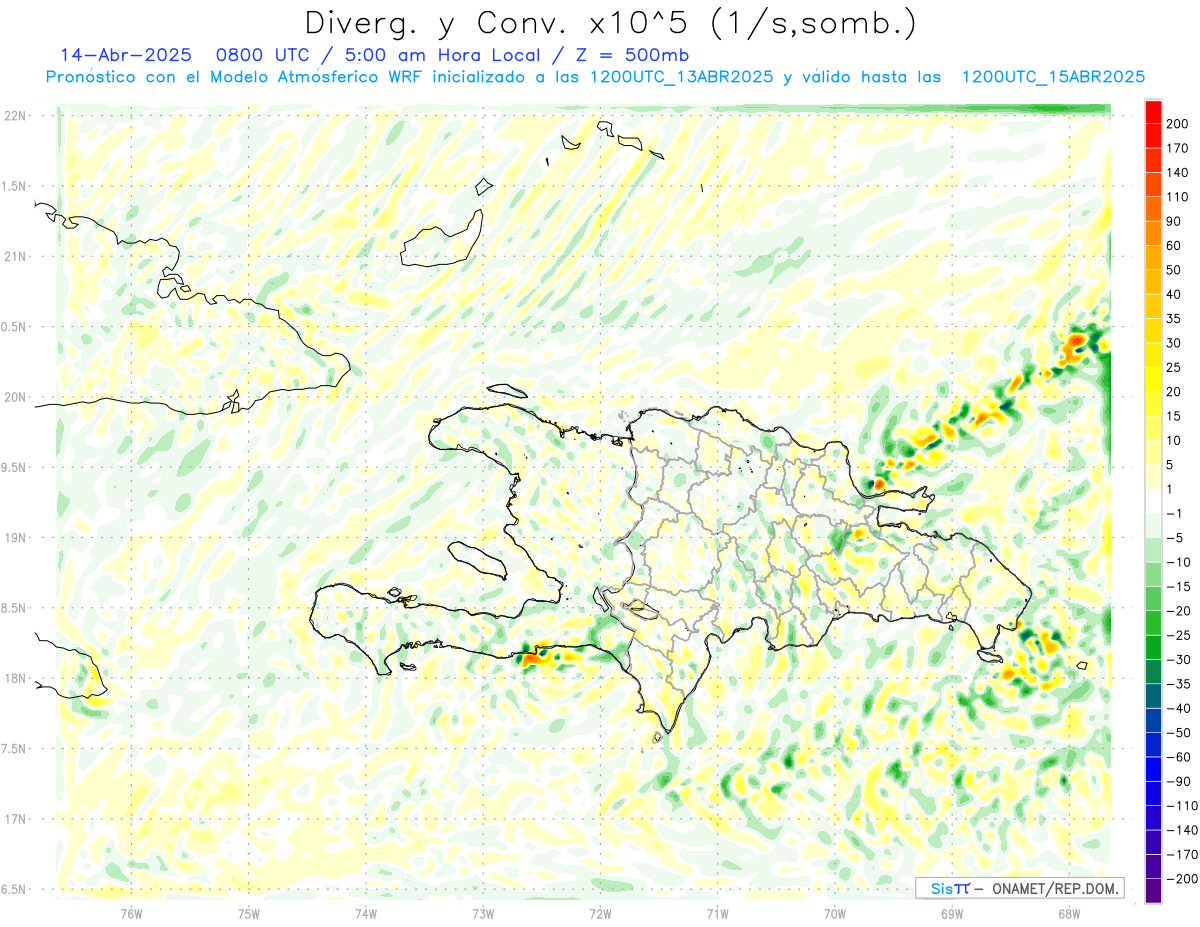Click the positive '170' color scale label

1177,148
